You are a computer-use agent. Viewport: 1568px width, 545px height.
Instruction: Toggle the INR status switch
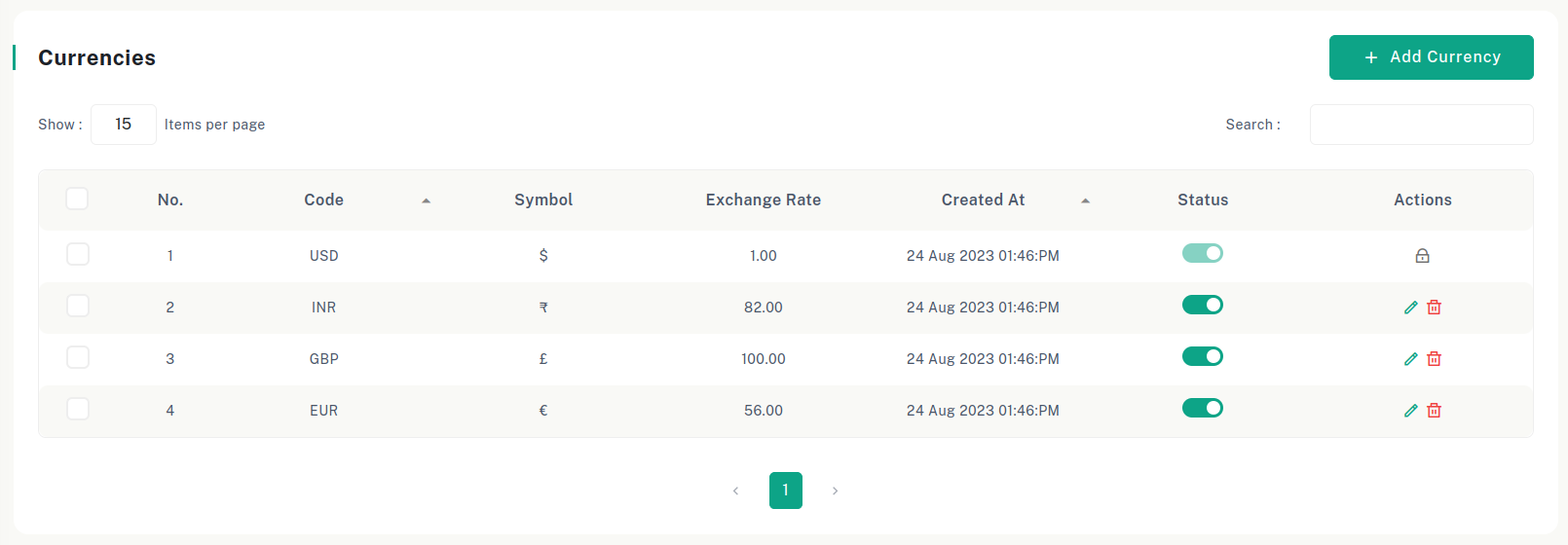pos(1202,306)
